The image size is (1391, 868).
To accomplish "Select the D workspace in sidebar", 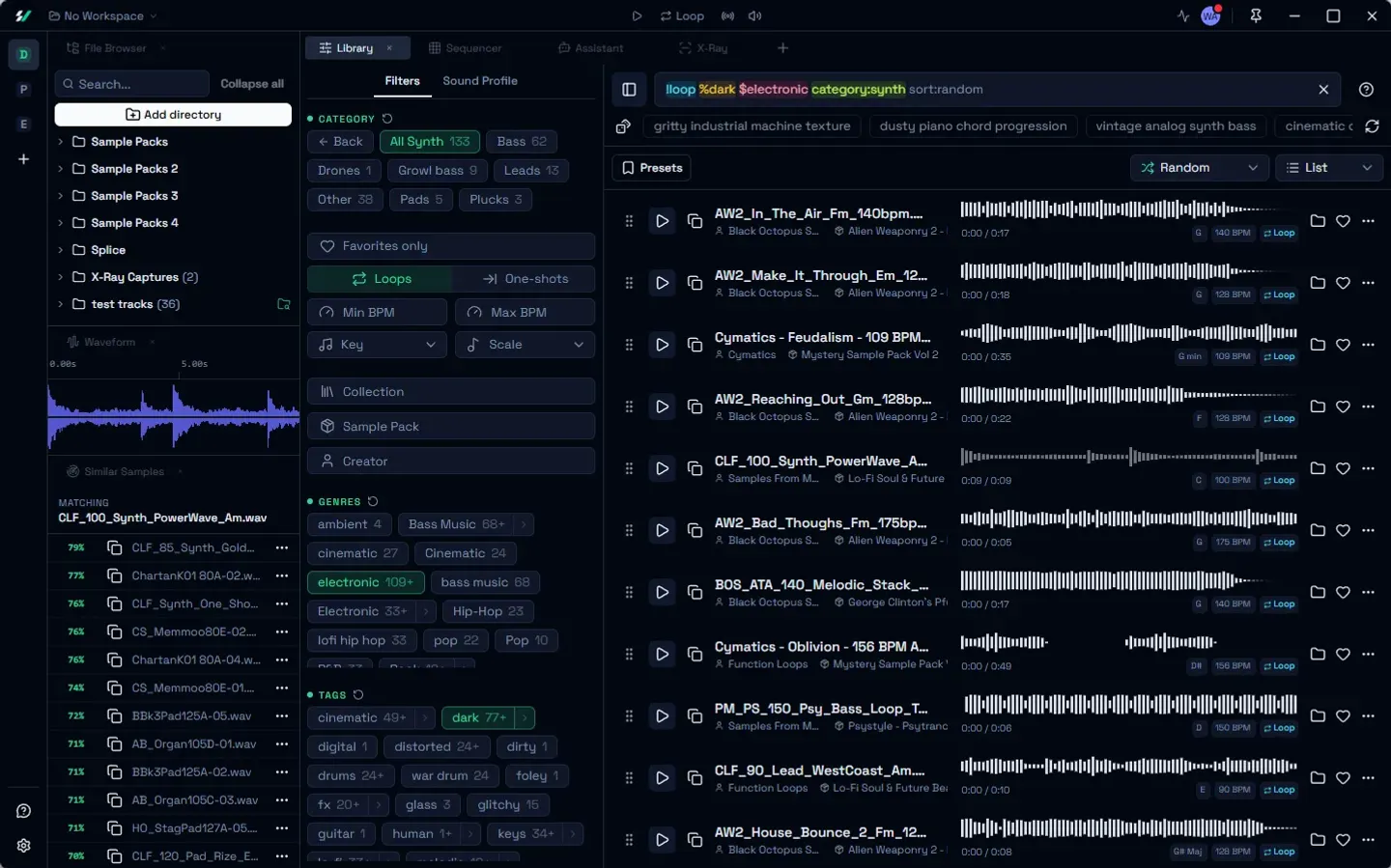I will tap(23, 55).
